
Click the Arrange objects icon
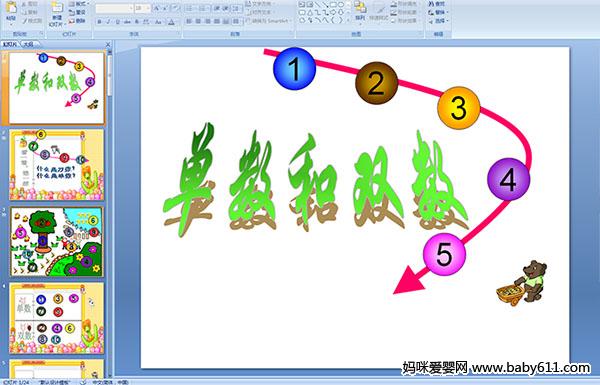click(360, 11)
